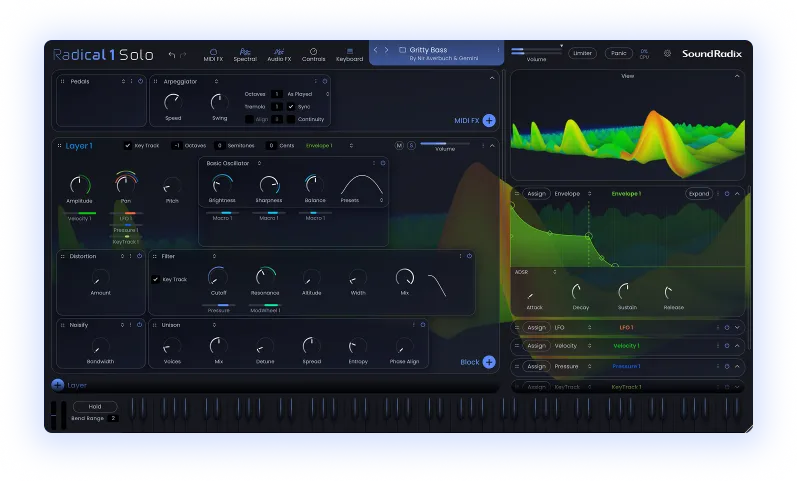Image resolution: width=797 pixels, height=481 pixels.
Task: Open the MIDI FX section
Action: (x=213, y=55)
